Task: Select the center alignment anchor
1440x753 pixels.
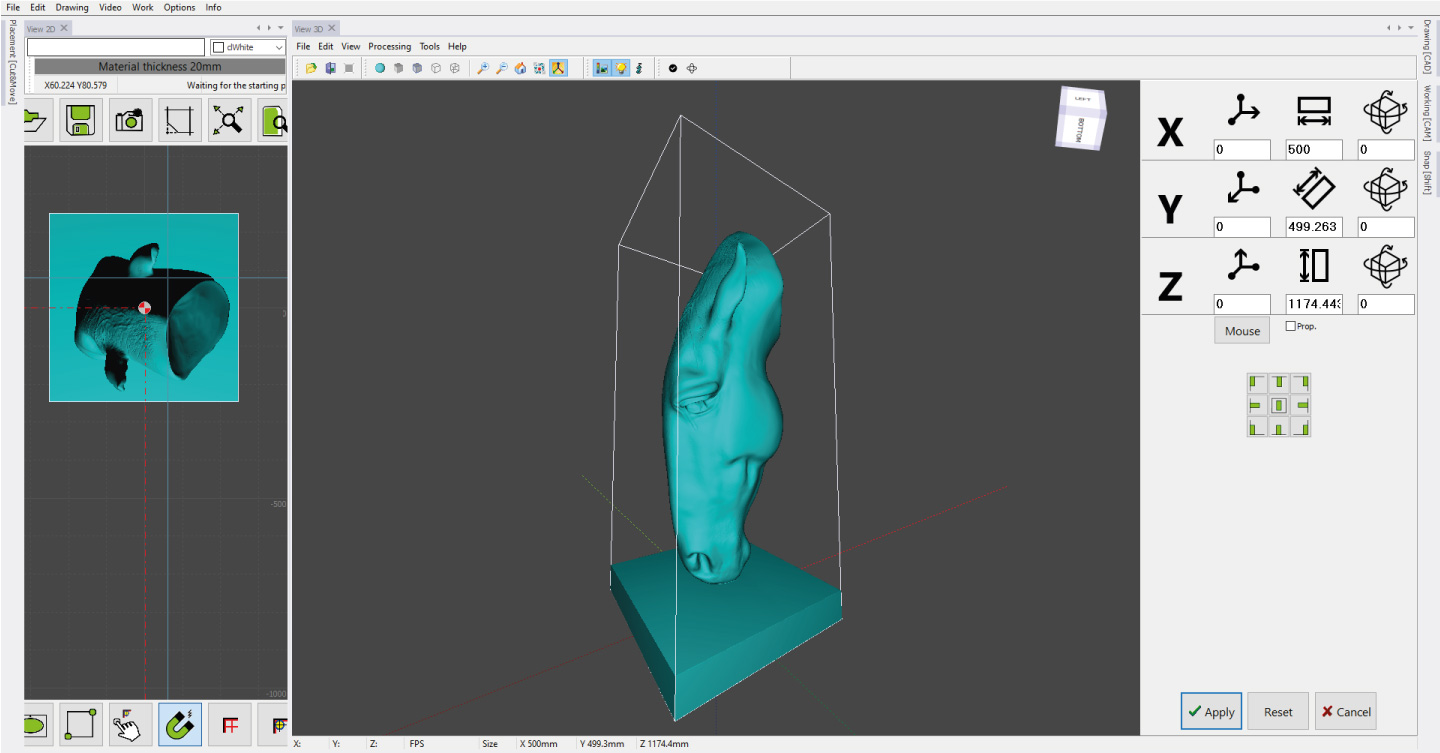Action: 1279,406
